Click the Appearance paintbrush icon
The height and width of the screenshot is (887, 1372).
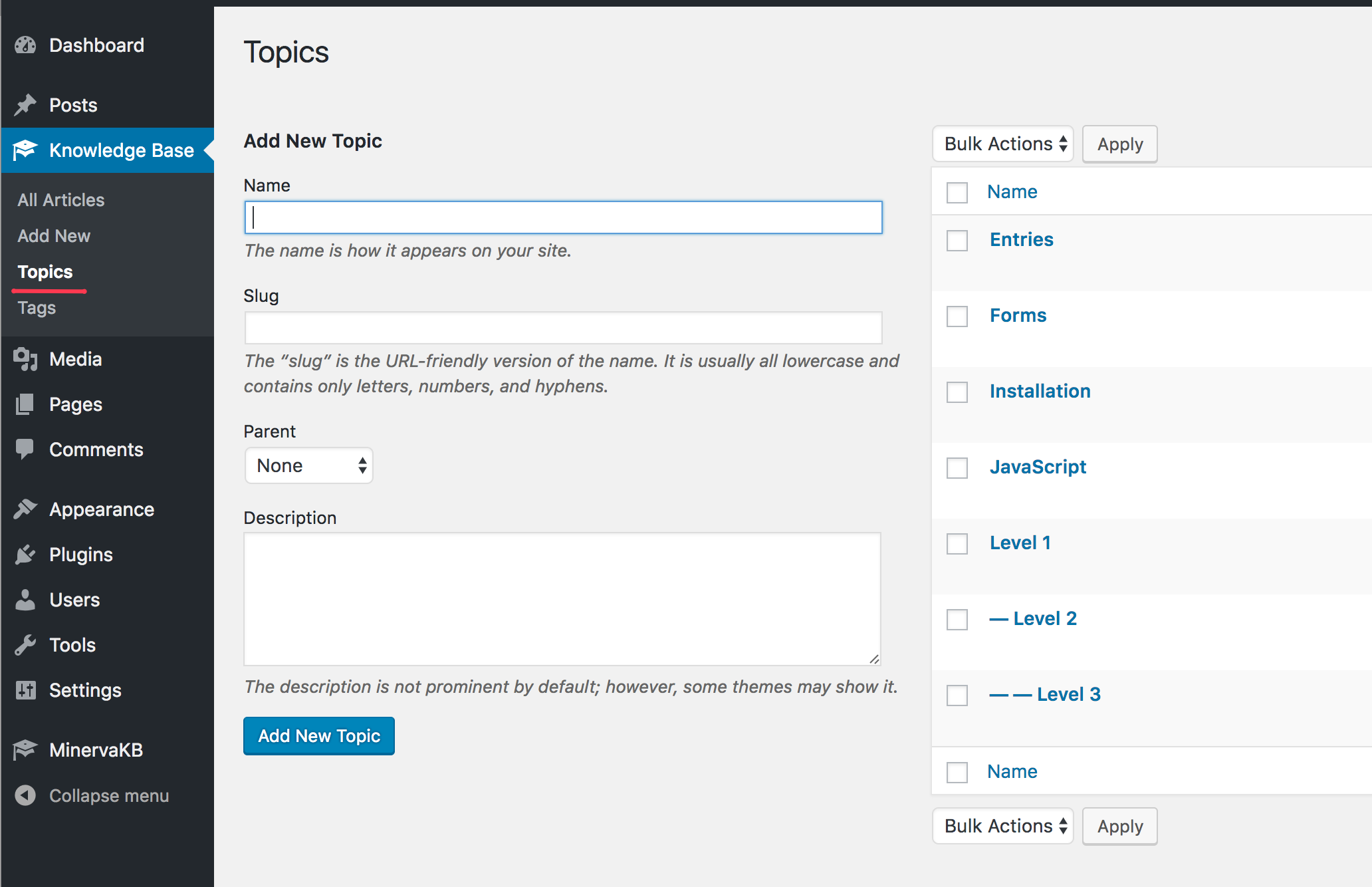[x=25, y=509]
